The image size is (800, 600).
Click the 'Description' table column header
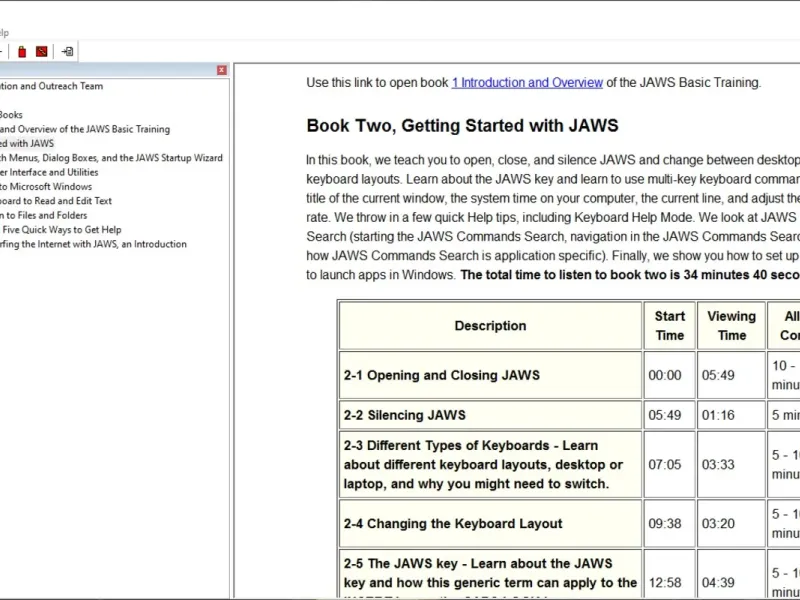pos(490,326)
